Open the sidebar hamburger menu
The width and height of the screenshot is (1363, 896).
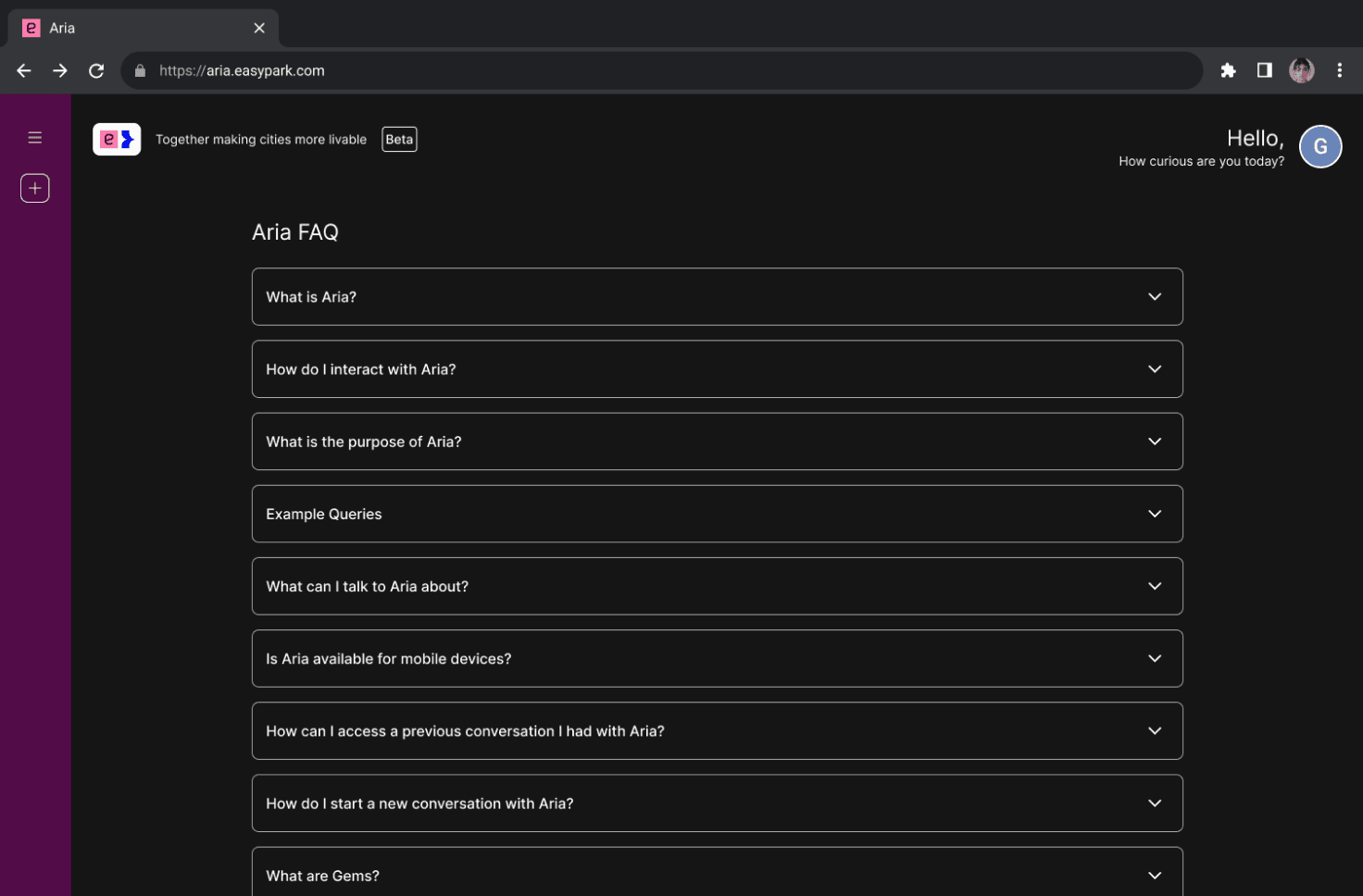(35, 138)
